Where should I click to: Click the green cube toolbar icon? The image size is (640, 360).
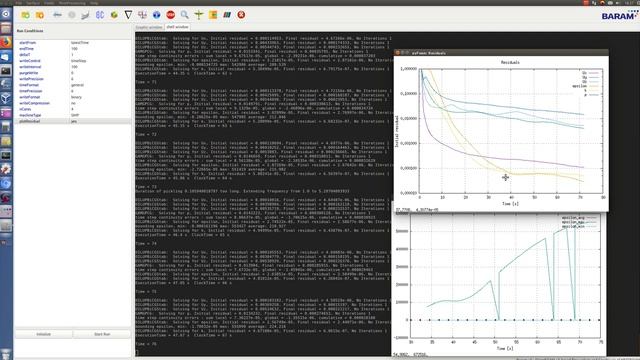(x=114, y=15)
